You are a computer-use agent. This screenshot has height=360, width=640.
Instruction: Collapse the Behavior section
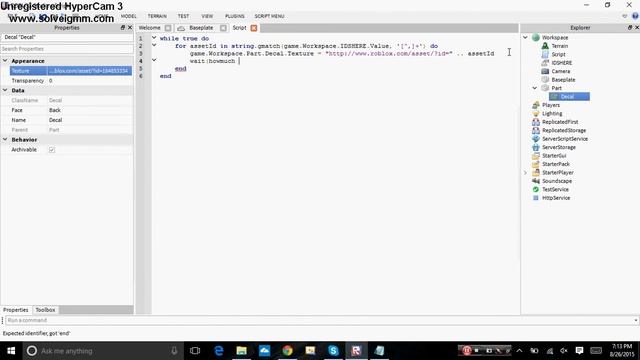tap(5, 140)
